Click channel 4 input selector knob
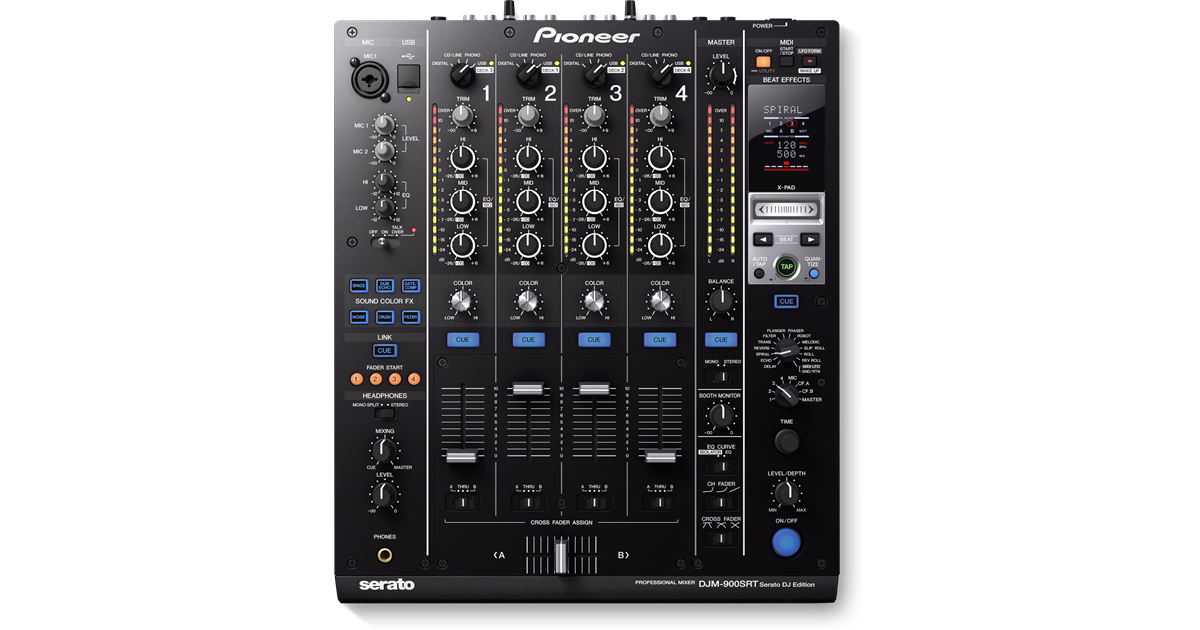 coord(659,74)
